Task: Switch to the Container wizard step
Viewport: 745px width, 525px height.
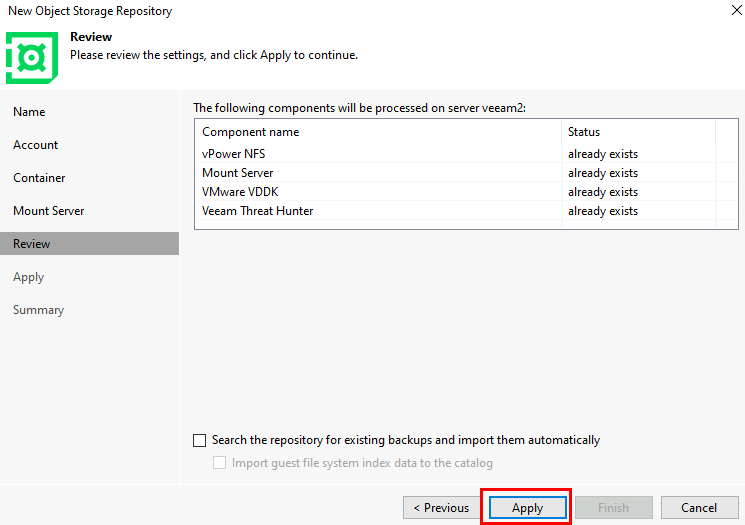Action: (39, 178)
